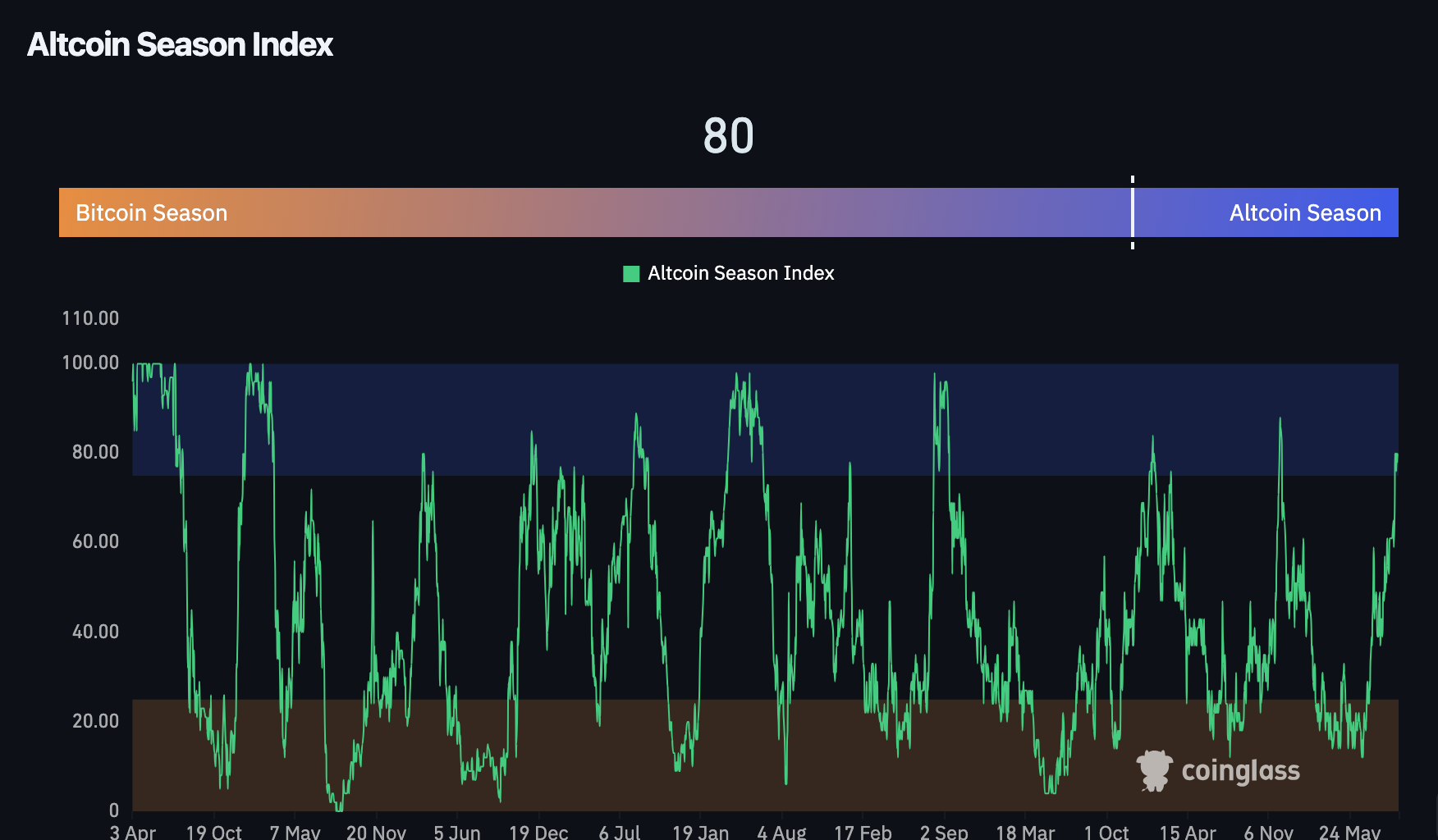Click the 6 Jul x-axis date
Screen dimensions: 1438x840
[620, 832]
